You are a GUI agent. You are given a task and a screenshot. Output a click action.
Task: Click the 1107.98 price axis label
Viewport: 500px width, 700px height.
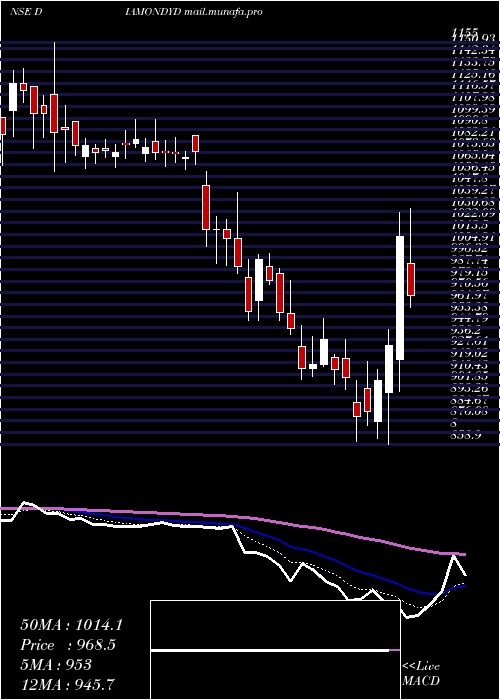coord(475,98)
